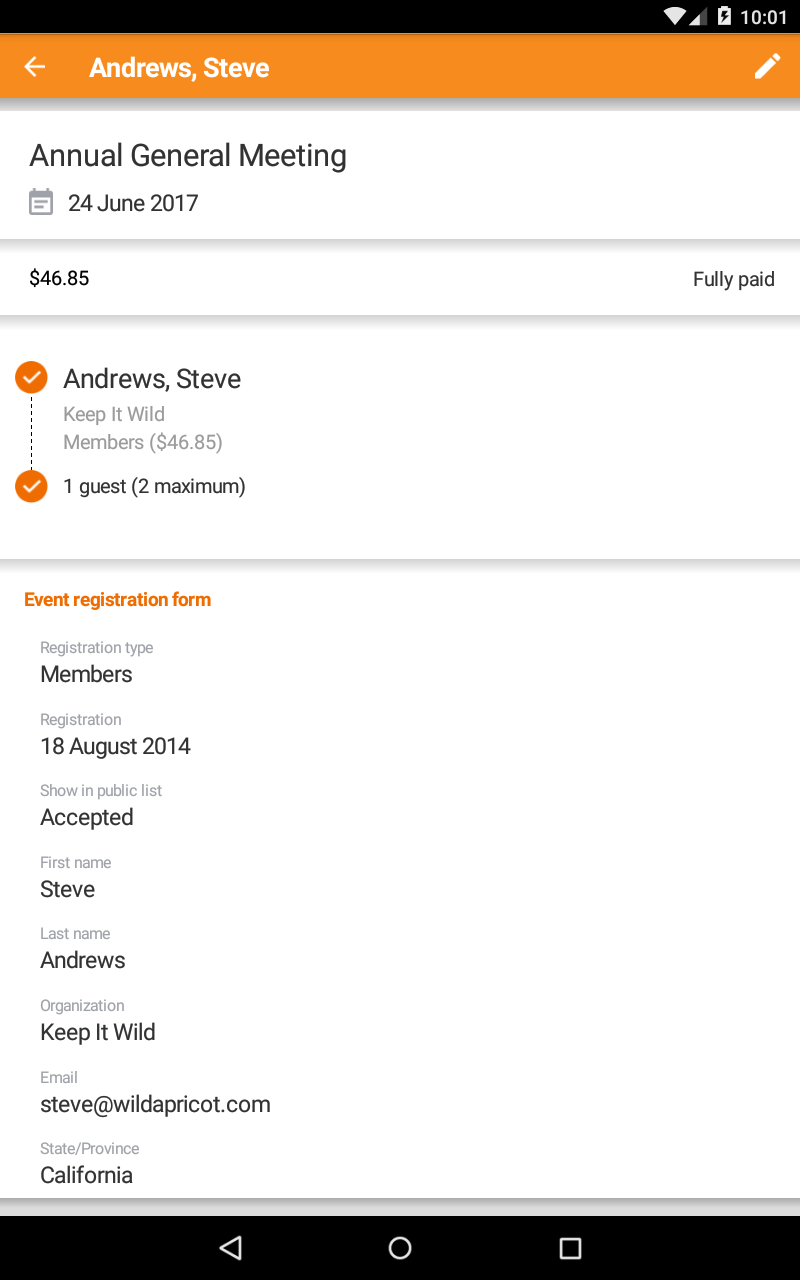Toggle check-in for 1 guest
Screen dimensions: 800x1280
coord(31,486)
